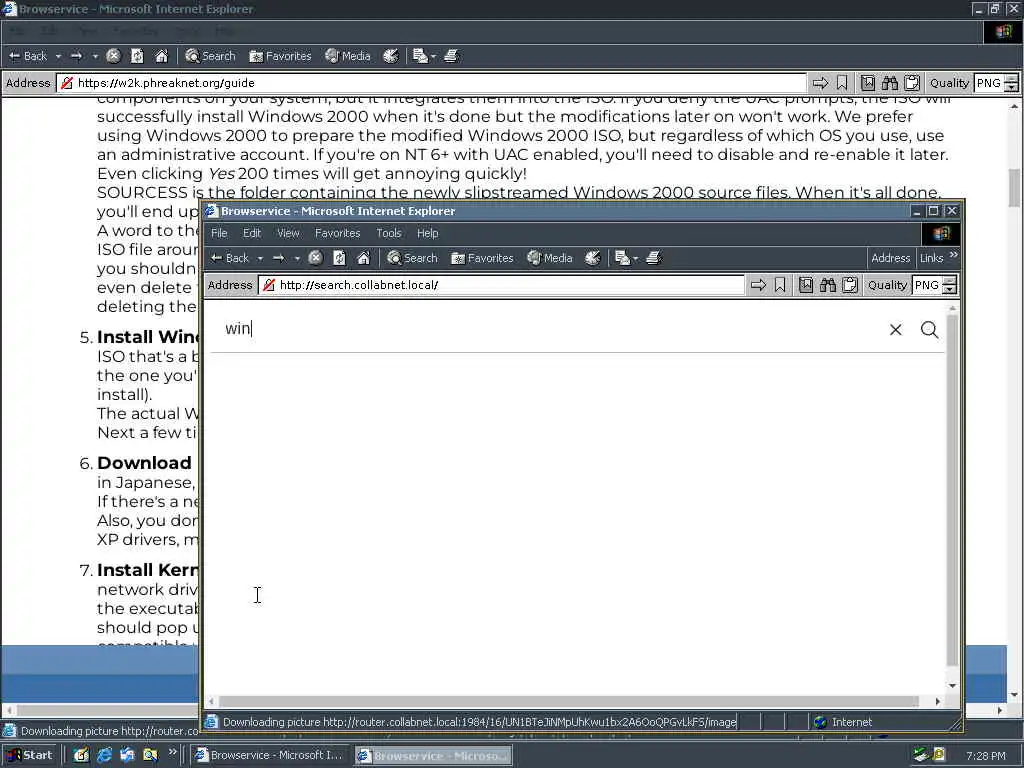Open Search in the background window toolbar

(x=210, y=56)
